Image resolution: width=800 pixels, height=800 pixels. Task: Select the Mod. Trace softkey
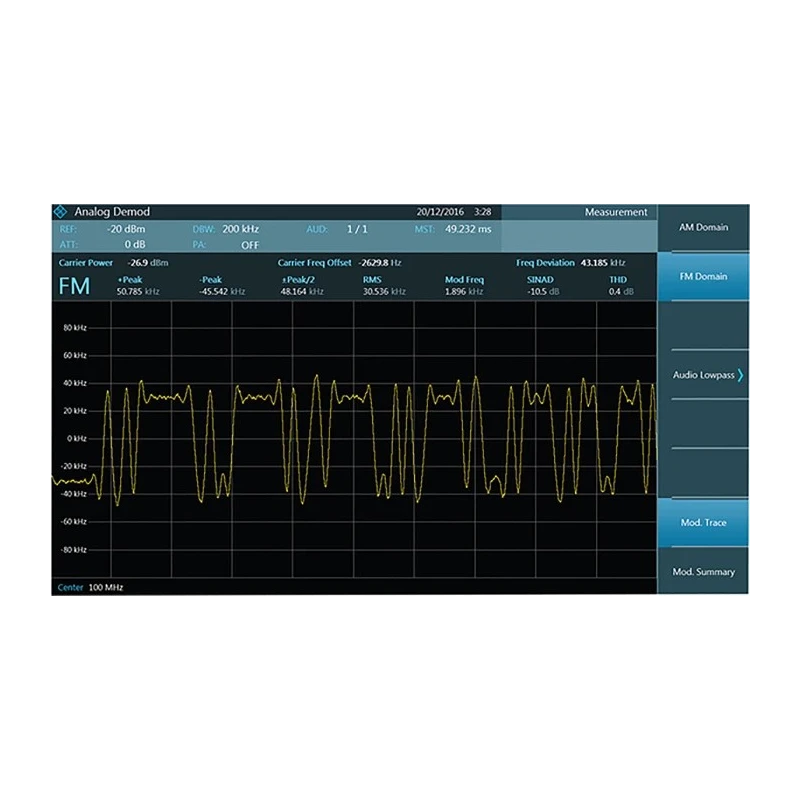point(703,522)
